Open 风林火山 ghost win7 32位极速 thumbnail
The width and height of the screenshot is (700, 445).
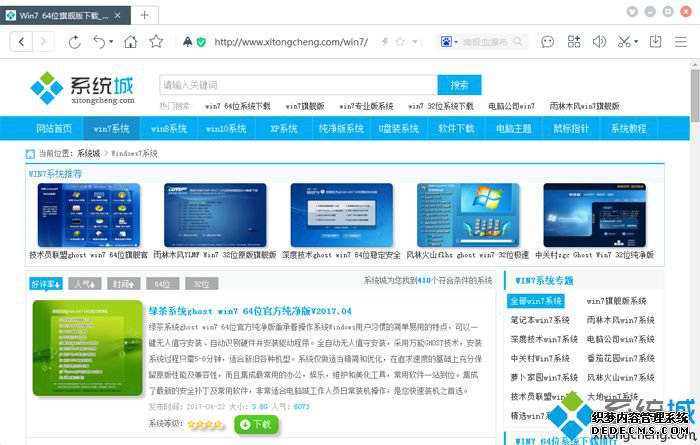click(x=468, y=215)
